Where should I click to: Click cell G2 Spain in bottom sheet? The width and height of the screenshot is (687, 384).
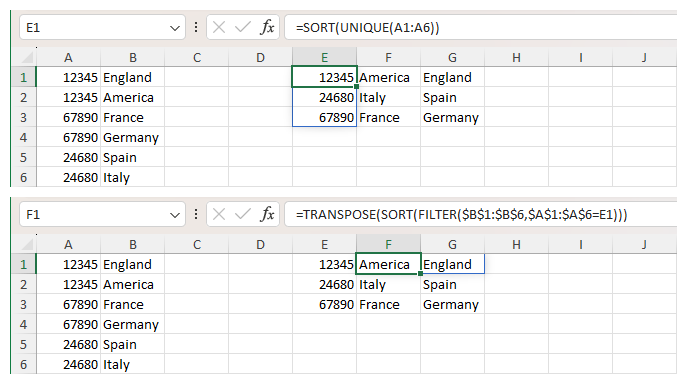coord(453,284)
